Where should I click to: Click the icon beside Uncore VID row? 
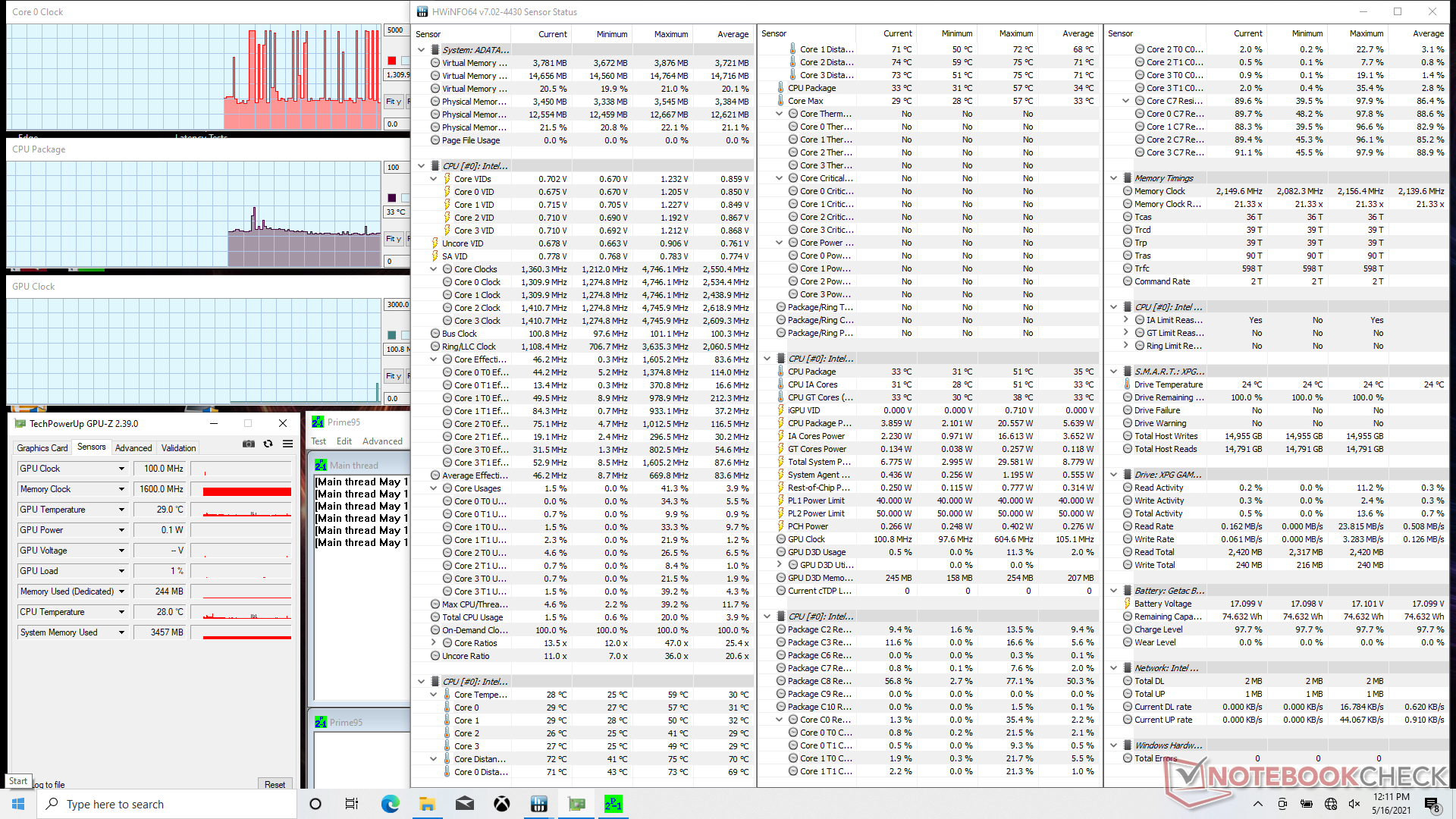pyautogui.click(x=435, y=243)
